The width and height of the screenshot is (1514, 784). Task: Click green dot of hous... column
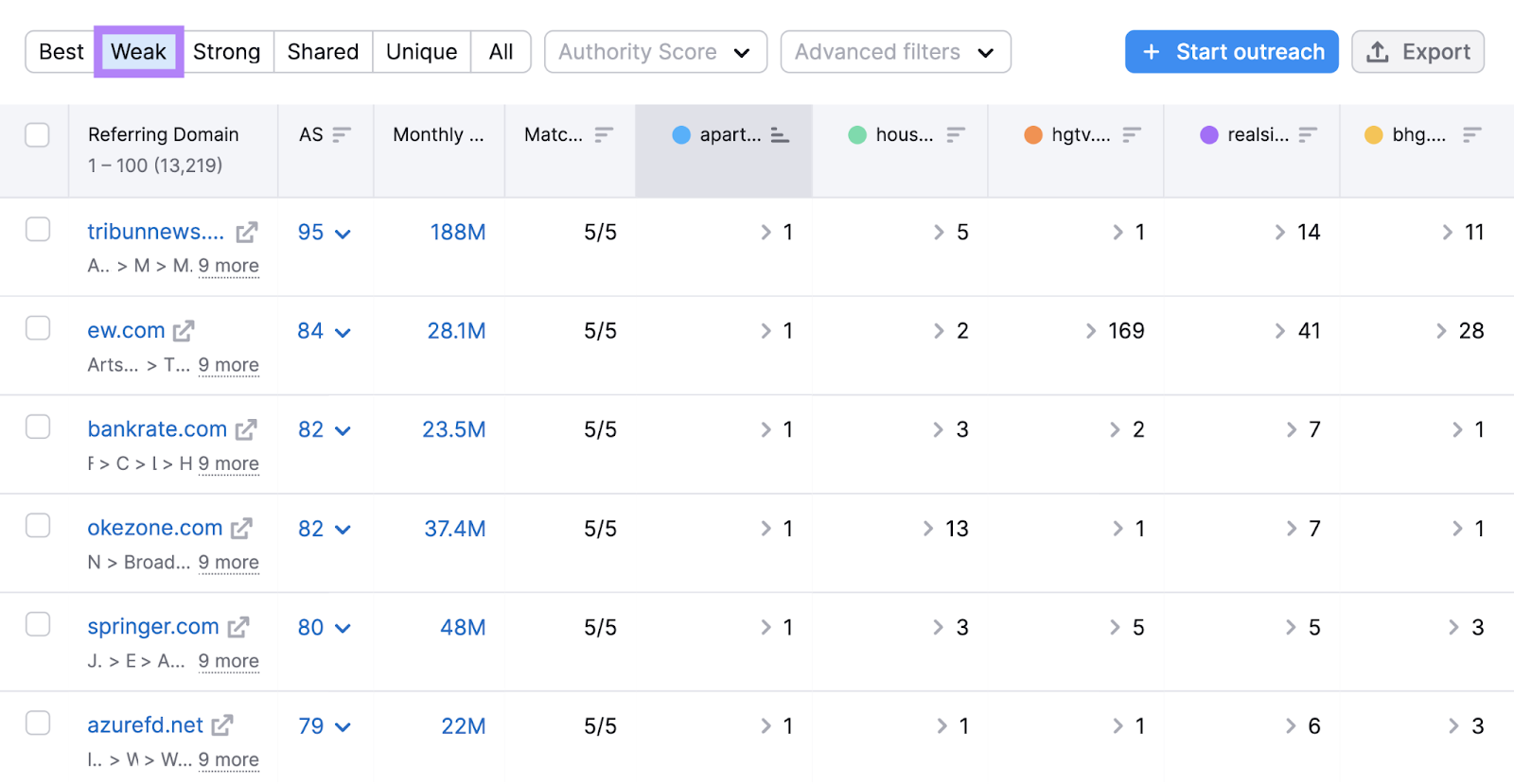pyautogui.click(x=857, y=134)
